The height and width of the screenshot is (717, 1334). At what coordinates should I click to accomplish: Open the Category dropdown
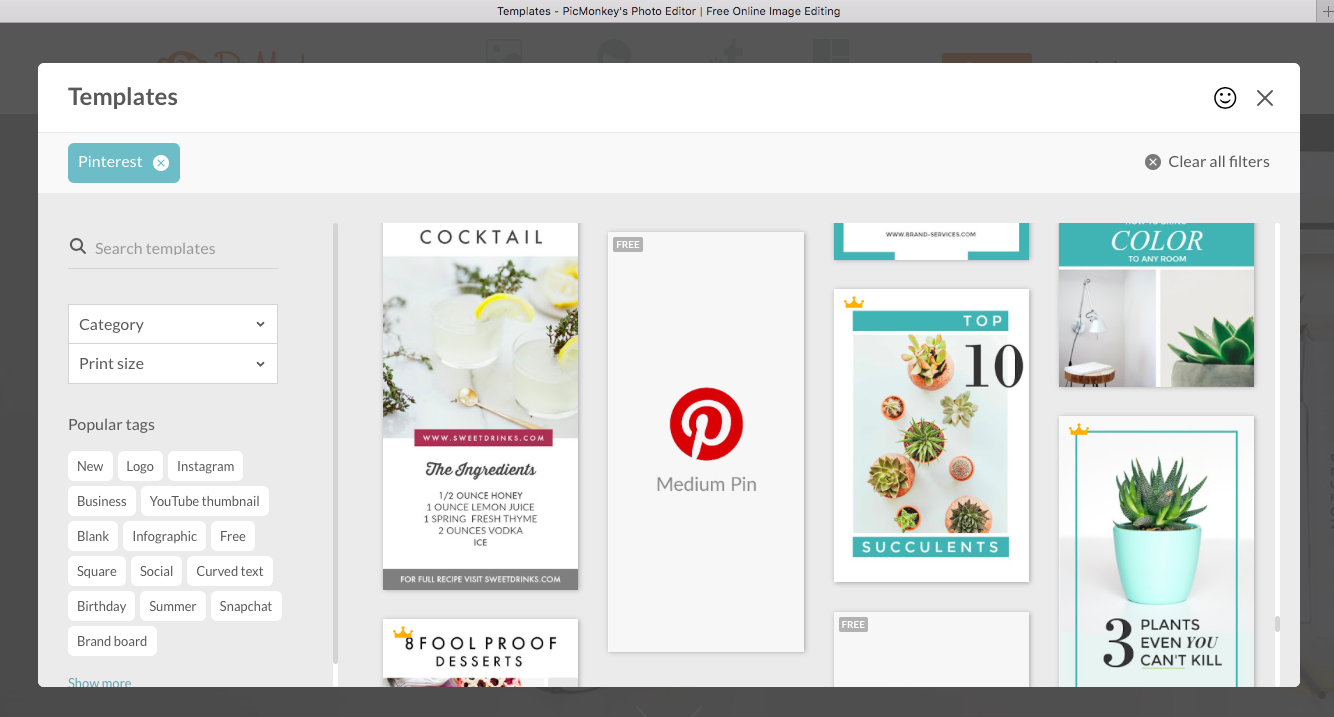pos(173,324)
